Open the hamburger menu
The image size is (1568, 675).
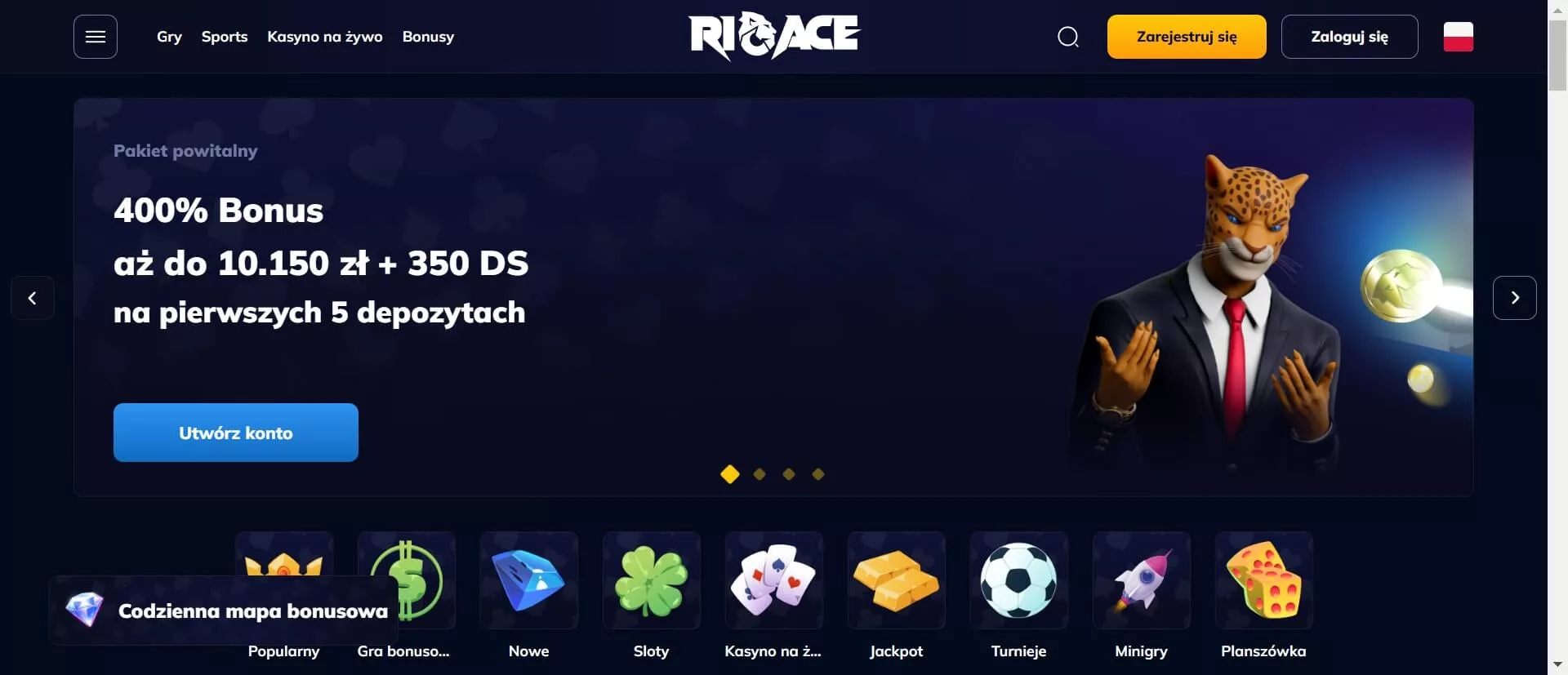pos(96,37)
